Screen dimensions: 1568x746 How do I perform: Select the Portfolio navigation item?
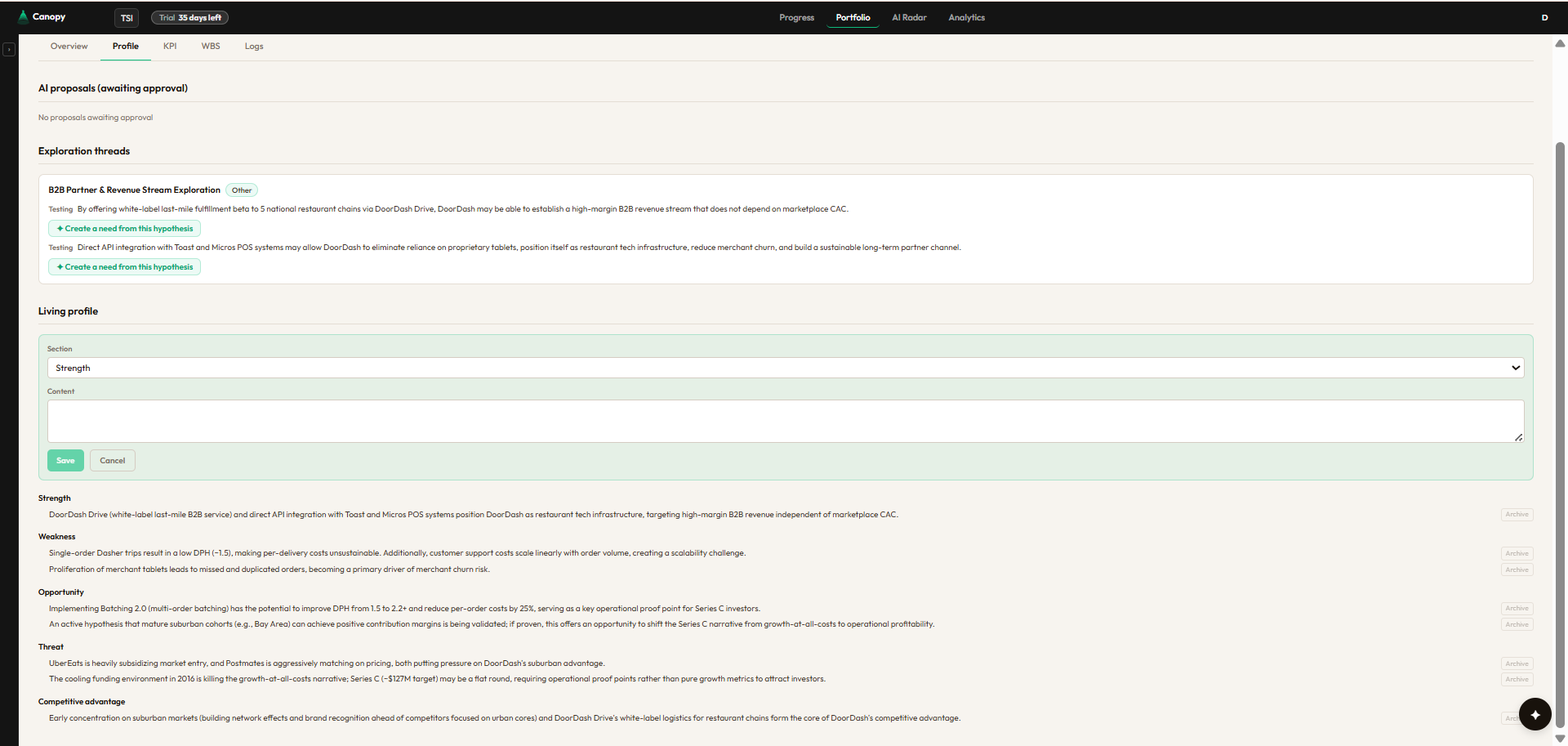[853, 17]
